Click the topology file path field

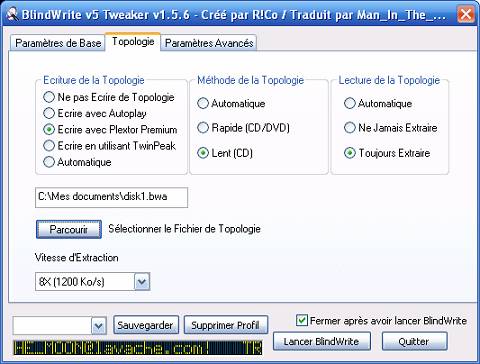pos(112,197)
